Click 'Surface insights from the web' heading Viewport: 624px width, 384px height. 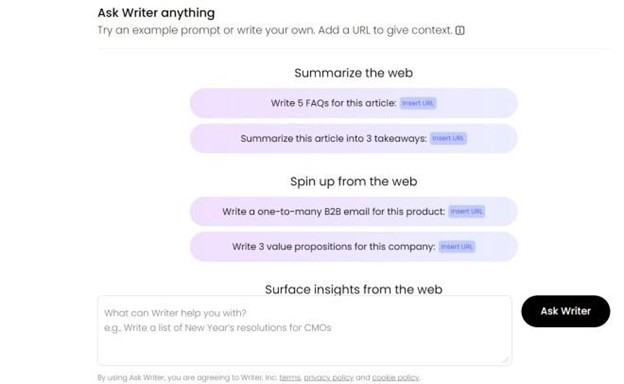(x=353, y=289)
